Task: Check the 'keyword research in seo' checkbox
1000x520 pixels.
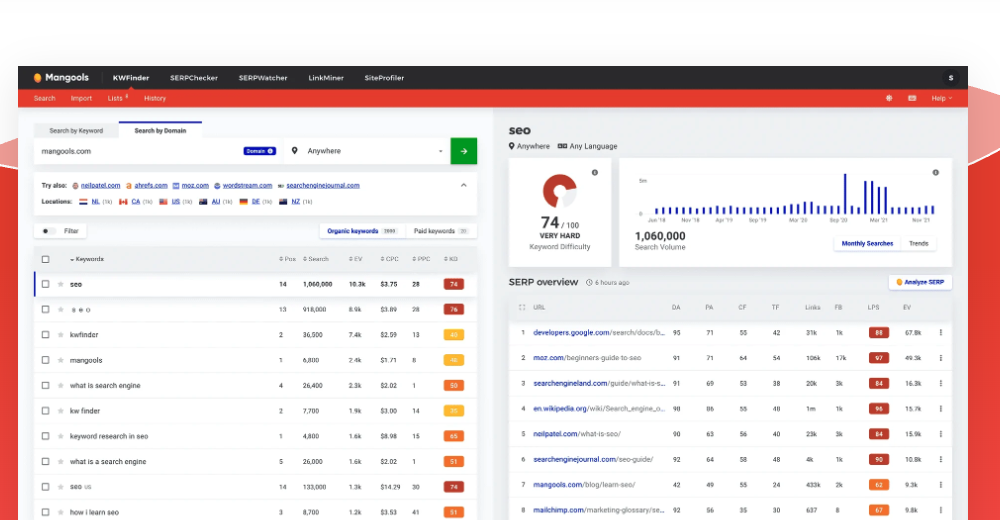Action: coord(45,436)
